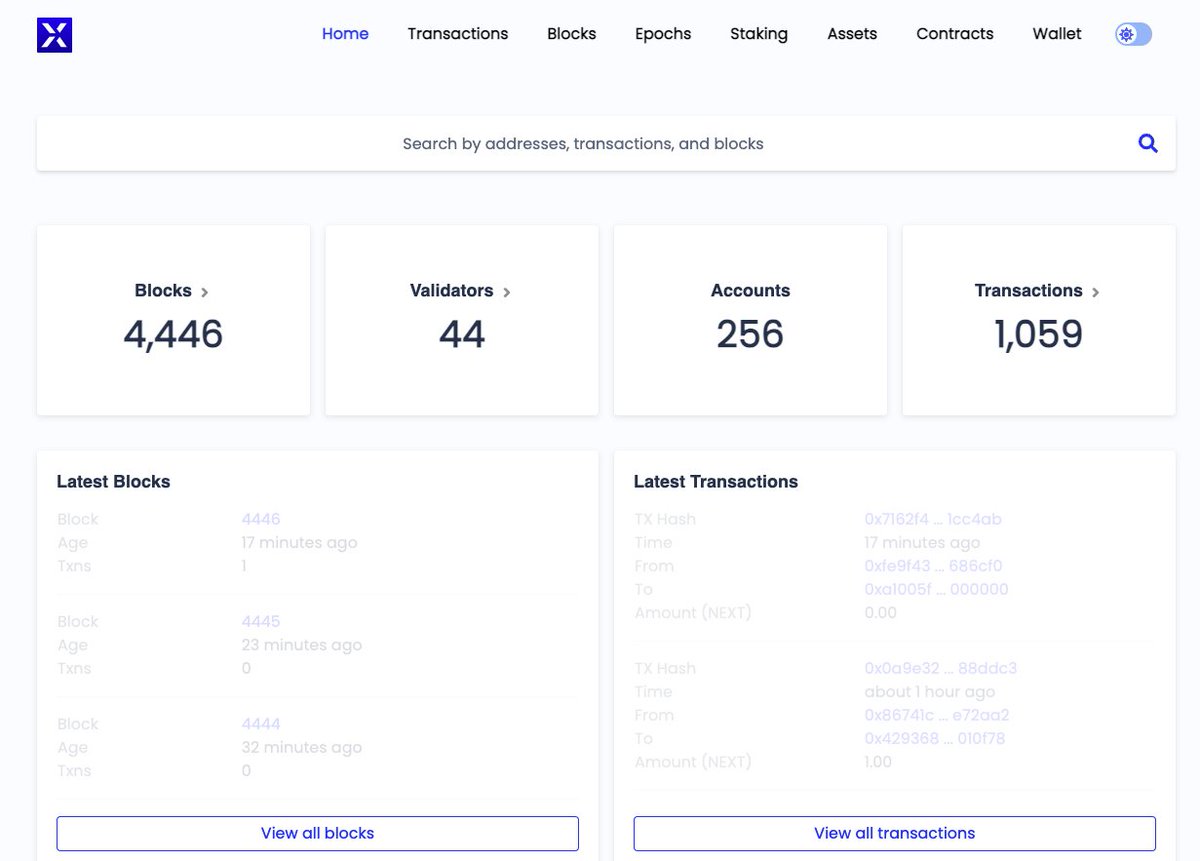This screenshot has width=1200, height=861.
Task: Click the chevron next to Blocks card title
Action: [205, 292]
